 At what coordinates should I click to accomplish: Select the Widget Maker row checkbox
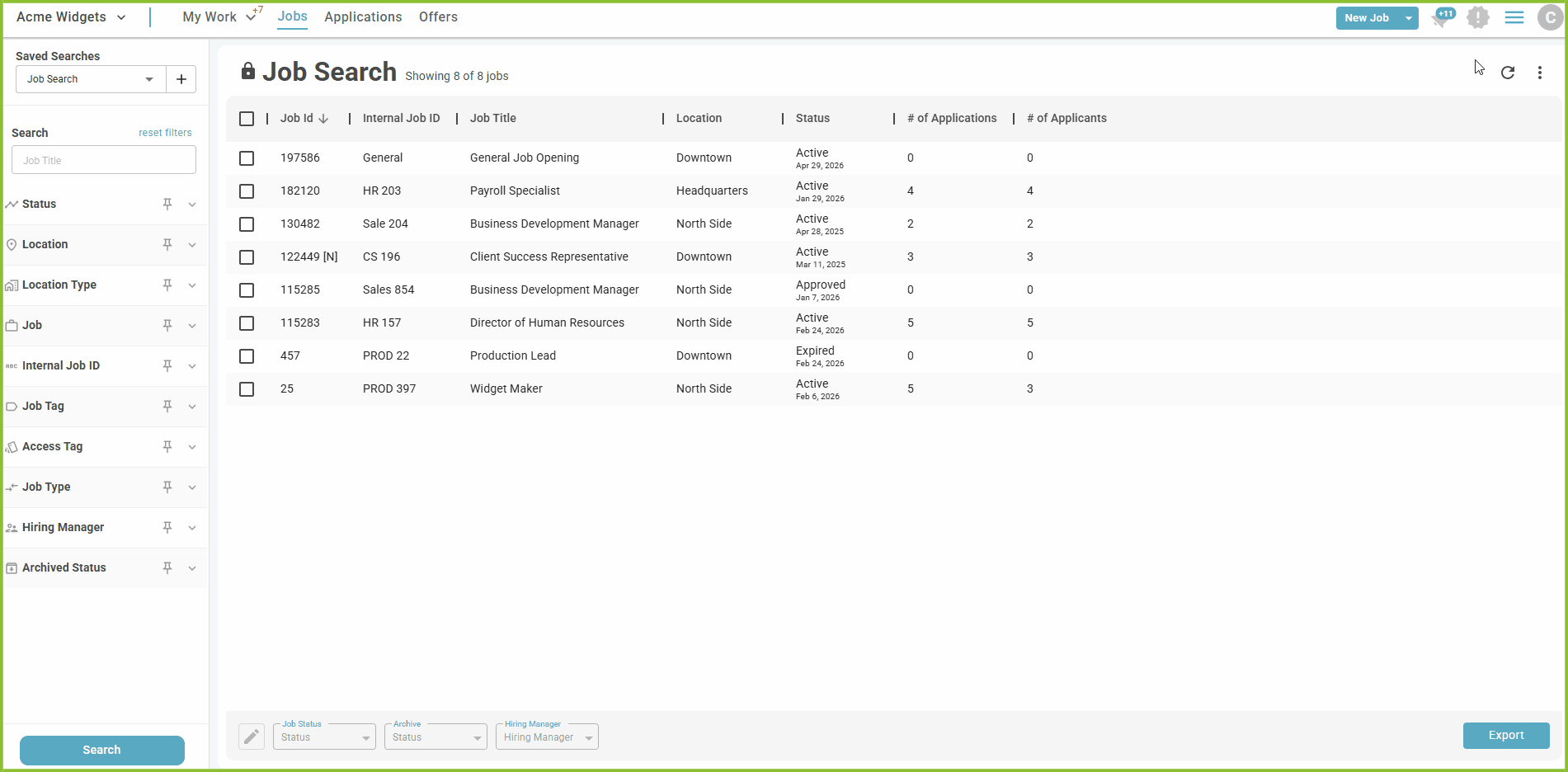(247, 389)
